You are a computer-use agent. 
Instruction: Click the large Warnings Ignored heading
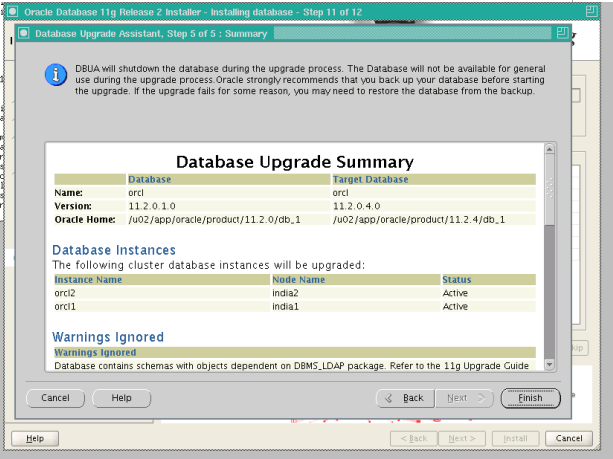(108, 337)
